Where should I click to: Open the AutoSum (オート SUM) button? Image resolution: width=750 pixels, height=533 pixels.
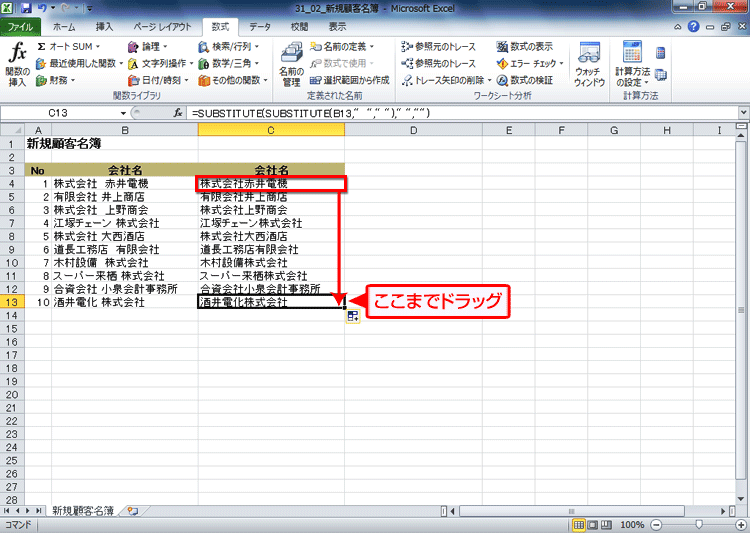[x=68, y=46]
